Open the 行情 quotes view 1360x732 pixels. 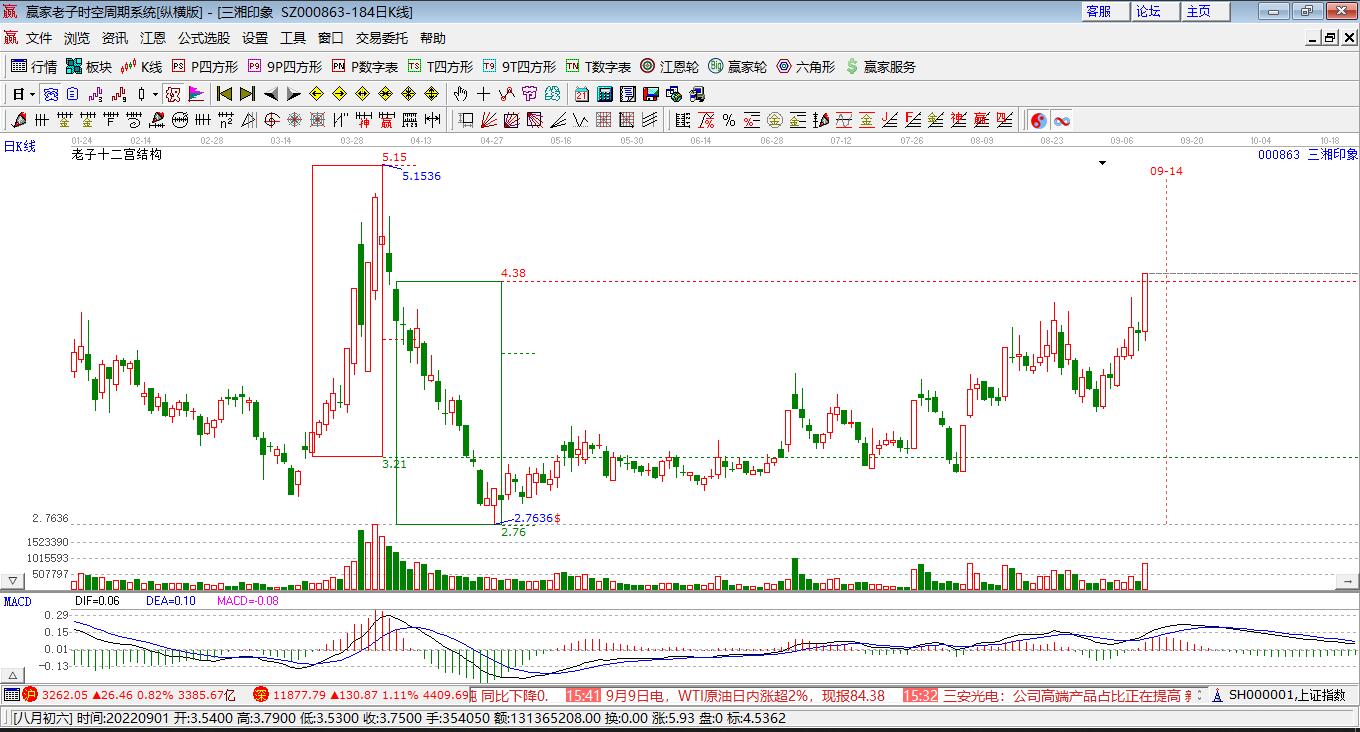(x=33, y=67)
